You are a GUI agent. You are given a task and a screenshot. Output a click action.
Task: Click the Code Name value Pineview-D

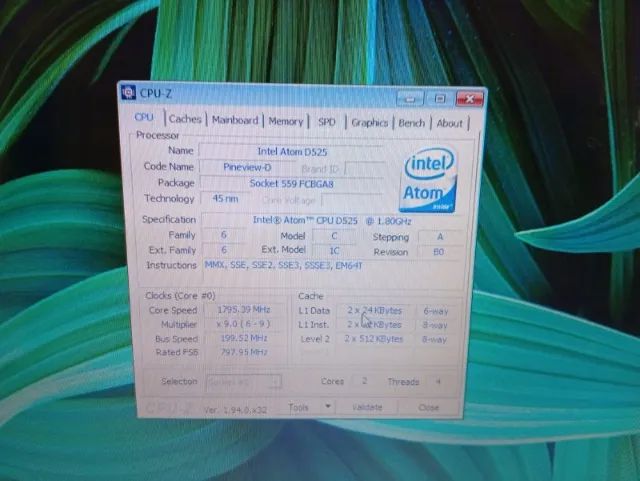(247, 167)
